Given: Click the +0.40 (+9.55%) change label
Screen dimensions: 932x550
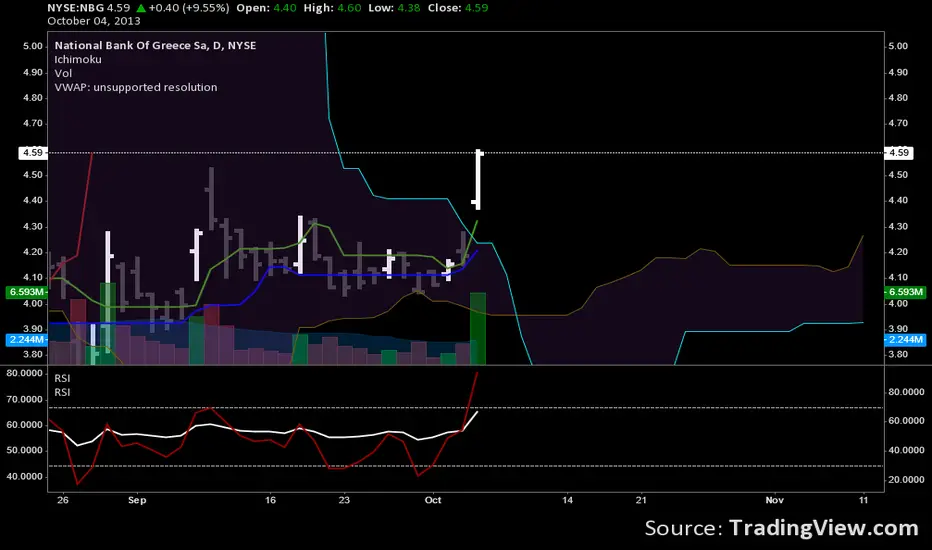Looking at the screenshot, I should [189, 8].
